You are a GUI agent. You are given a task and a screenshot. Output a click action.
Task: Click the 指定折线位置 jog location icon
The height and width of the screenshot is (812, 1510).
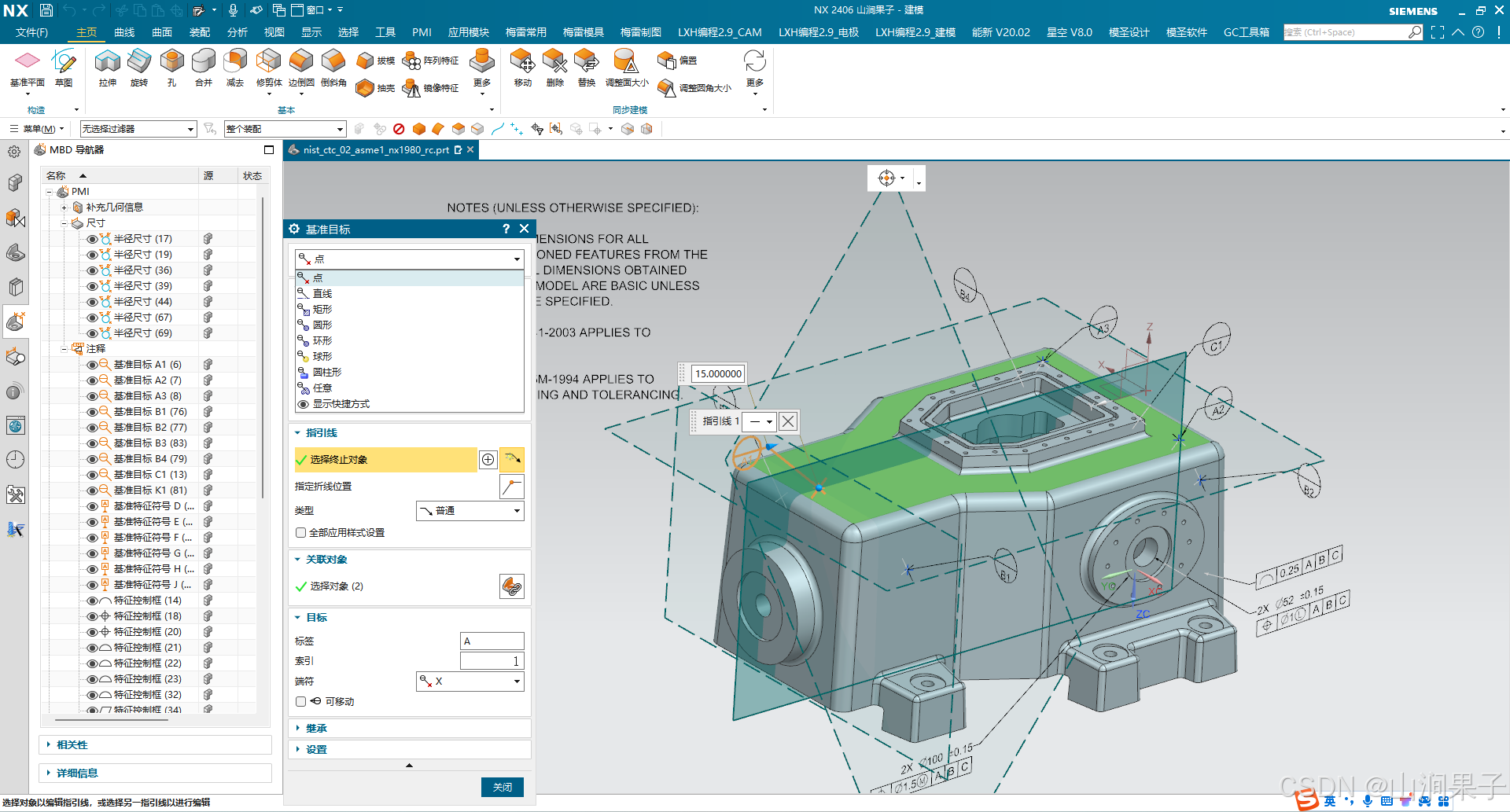point(512,487)
